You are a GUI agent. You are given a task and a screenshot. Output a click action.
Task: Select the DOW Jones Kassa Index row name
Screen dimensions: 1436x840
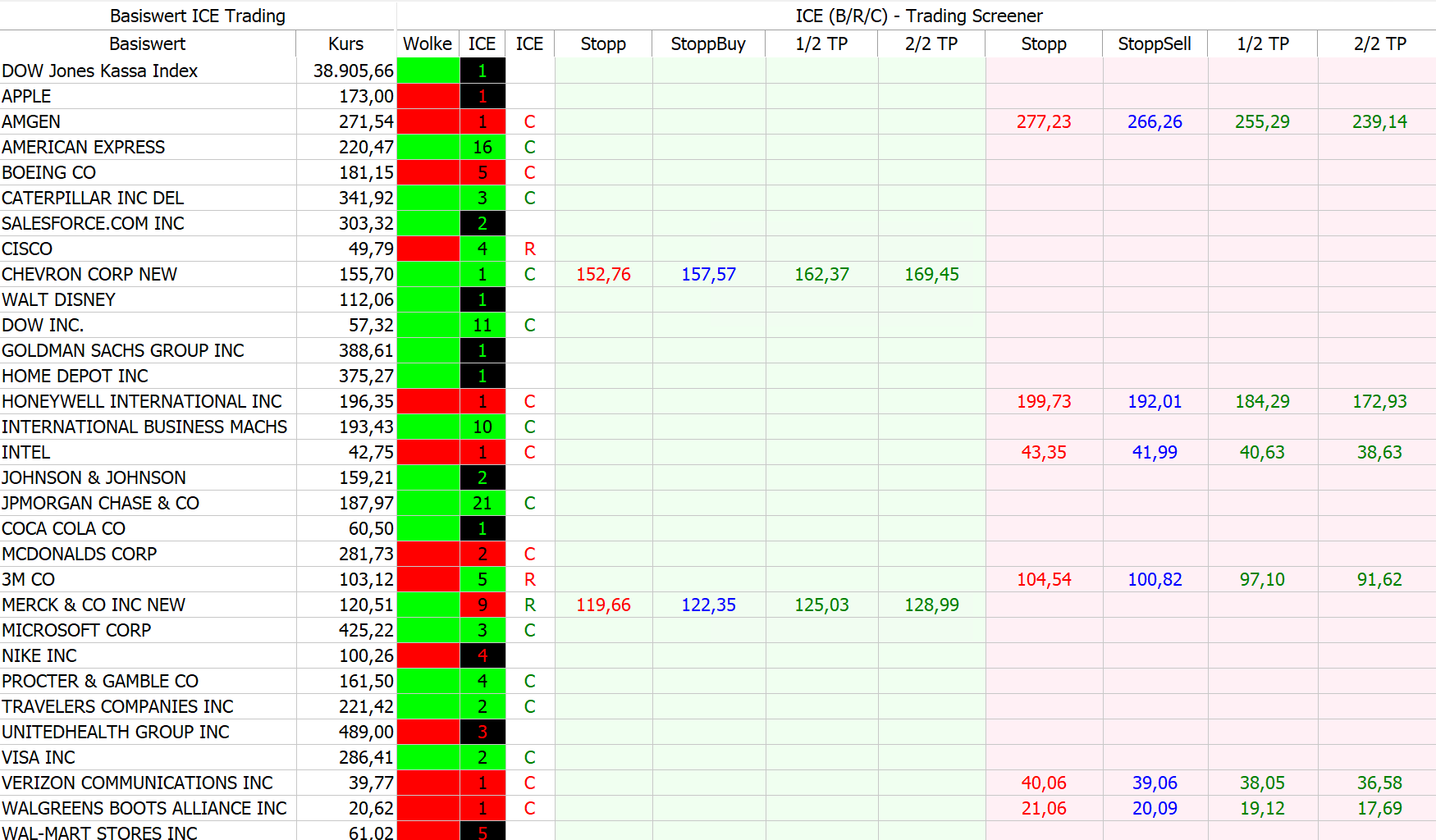(x=100, y=71)
